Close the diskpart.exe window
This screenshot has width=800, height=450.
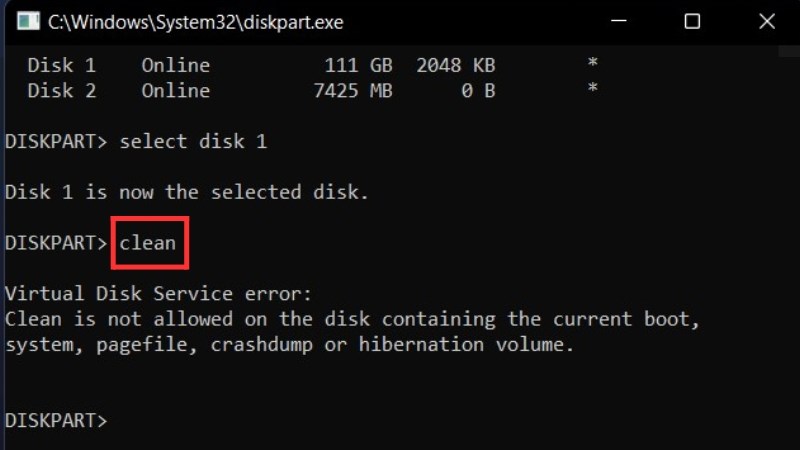click(x=766, y=21)
